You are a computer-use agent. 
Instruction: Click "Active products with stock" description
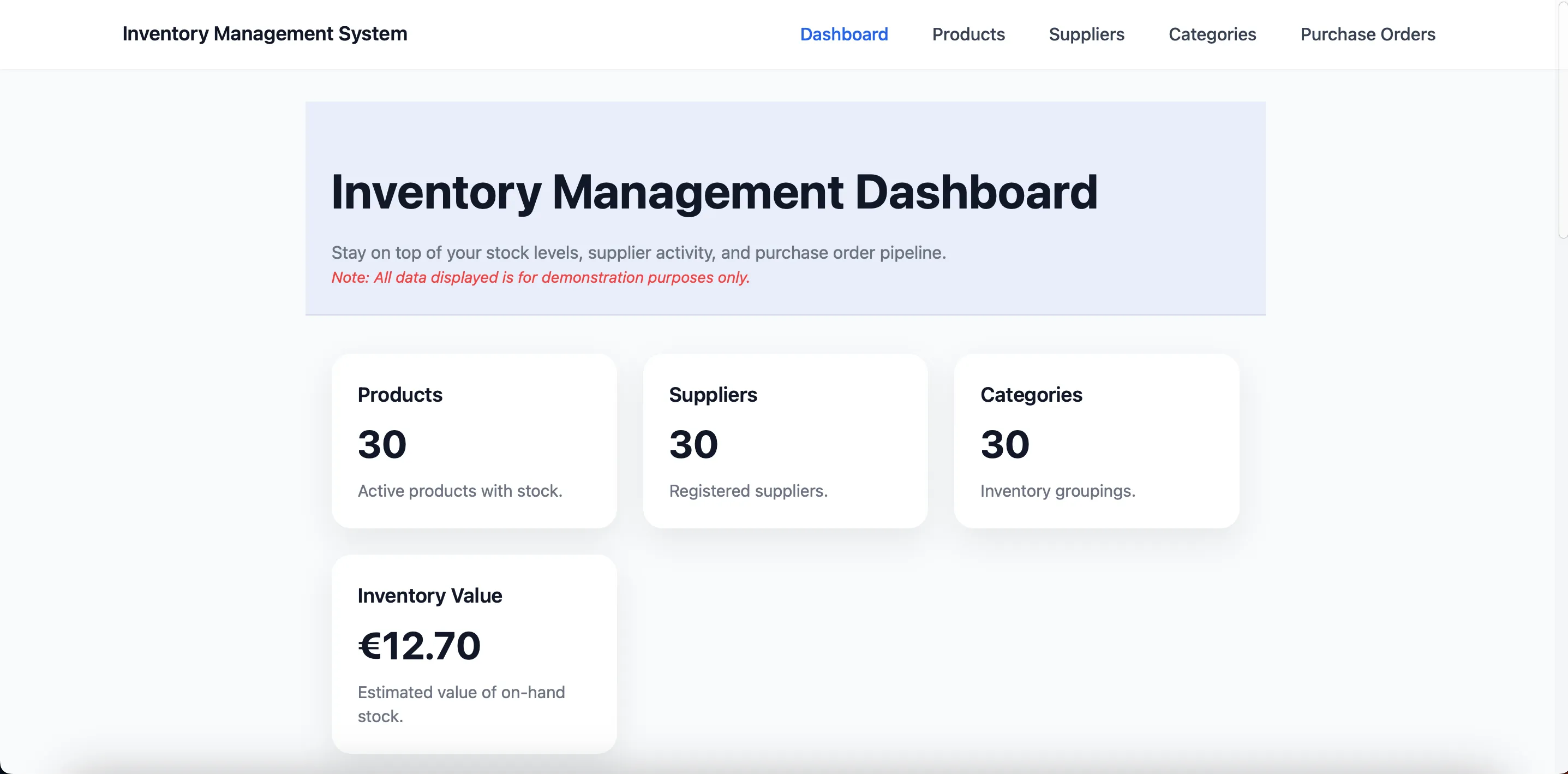point(459,491)
